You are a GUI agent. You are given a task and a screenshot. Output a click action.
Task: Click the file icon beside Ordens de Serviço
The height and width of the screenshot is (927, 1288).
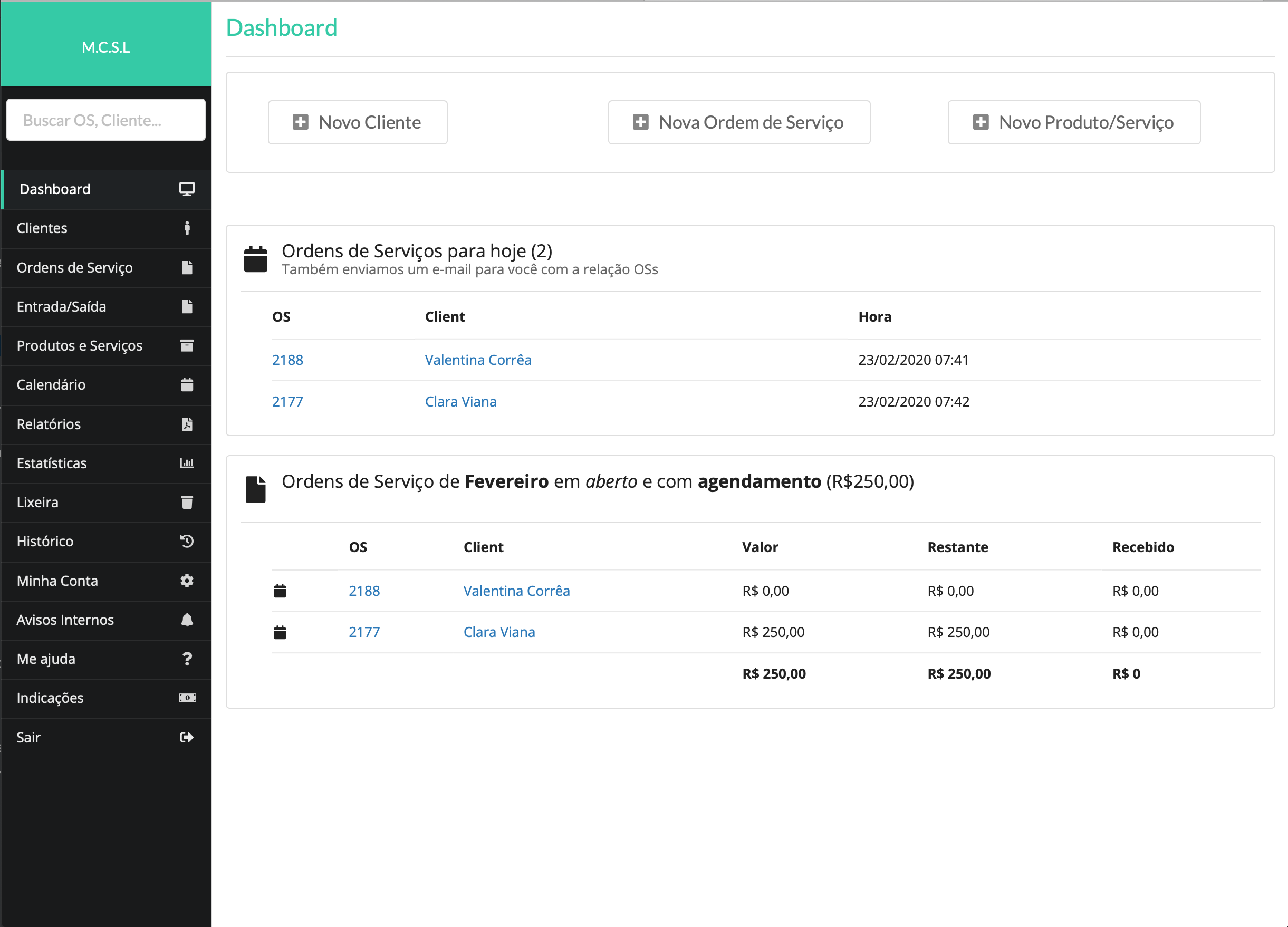click(x=187, y=267)
